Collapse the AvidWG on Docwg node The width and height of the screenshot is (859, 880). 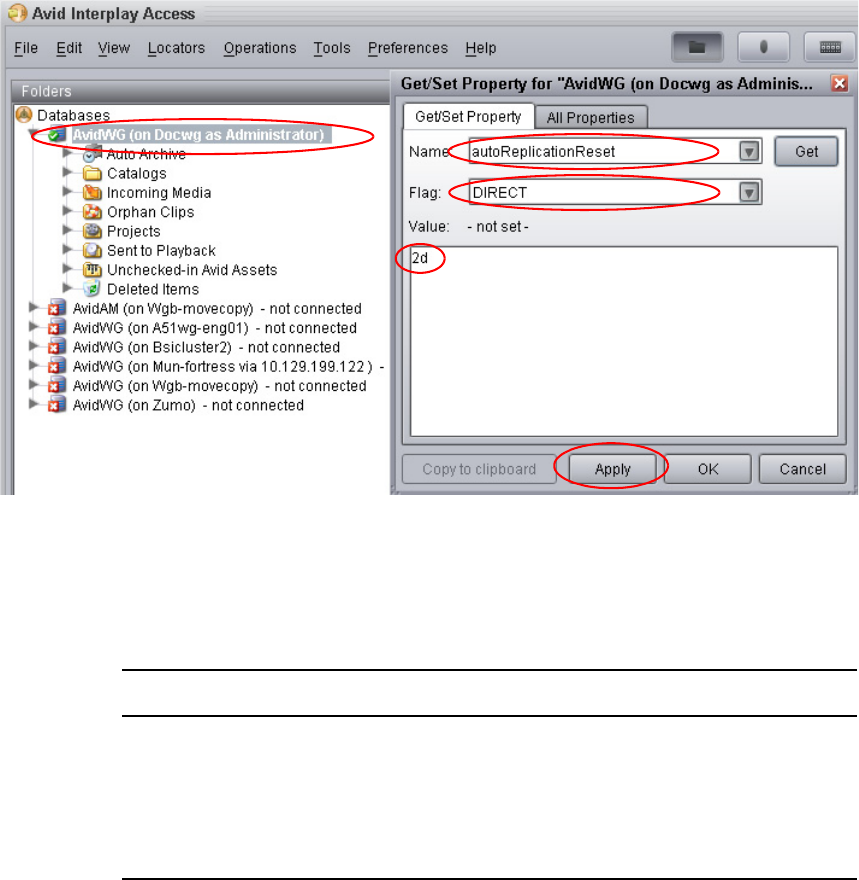point(34,134)
